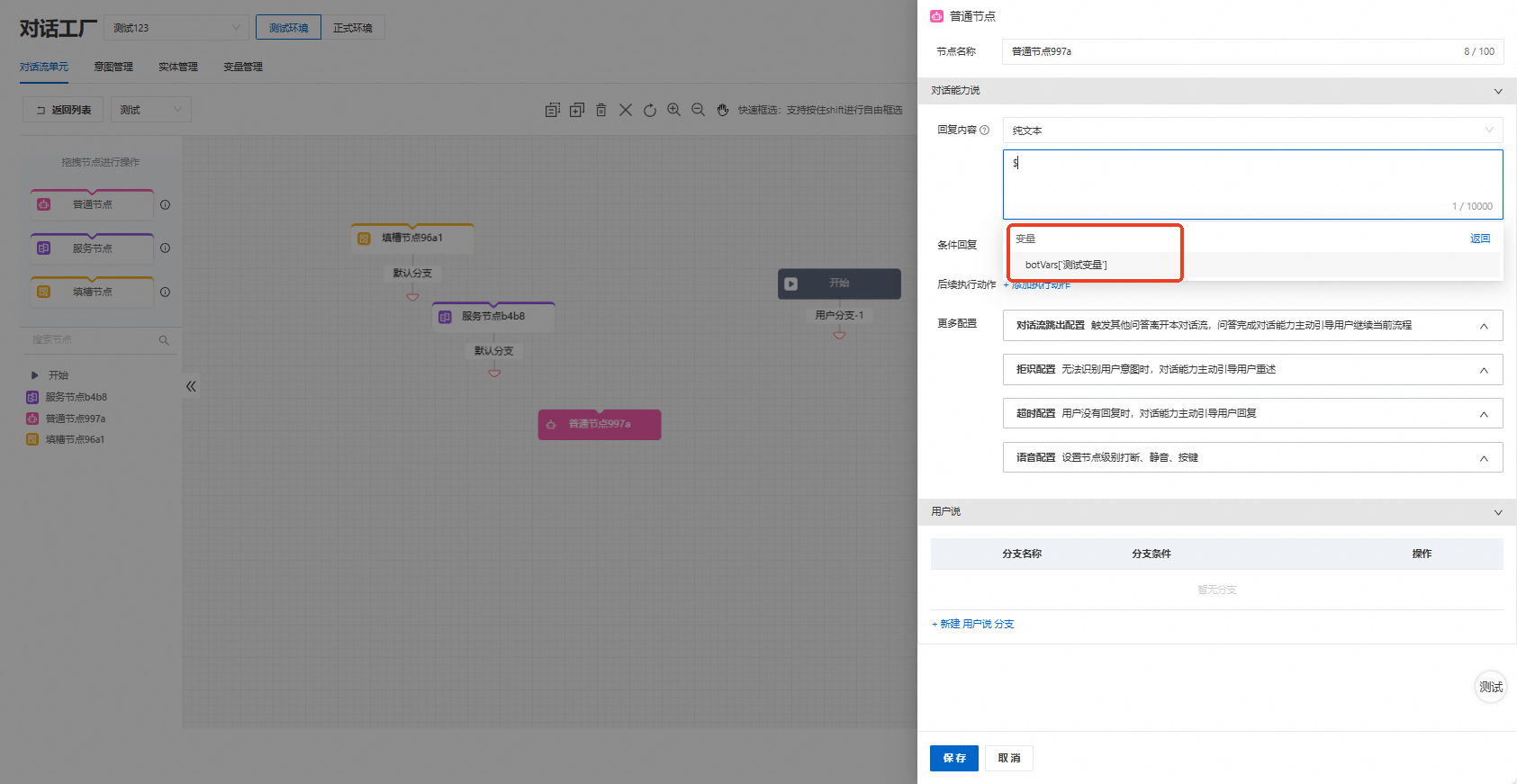Select the hand pan tool icon
1517x784 pixels.
(x=722, y=110)
